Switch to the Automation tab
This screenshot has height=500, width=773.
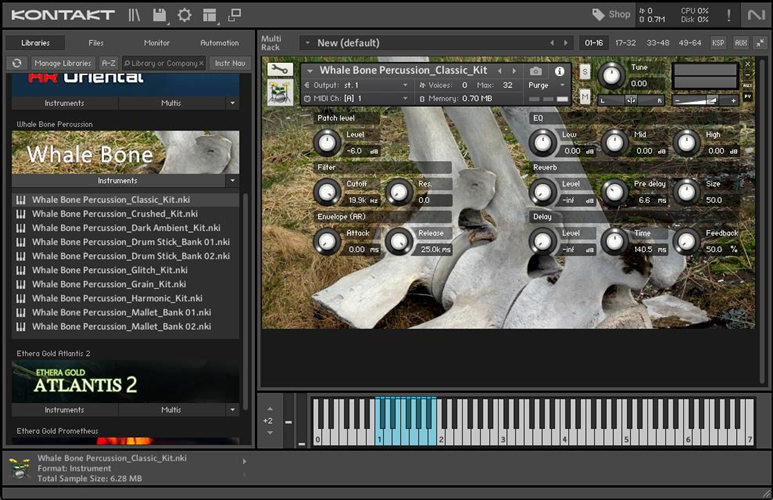coord(219,43)
